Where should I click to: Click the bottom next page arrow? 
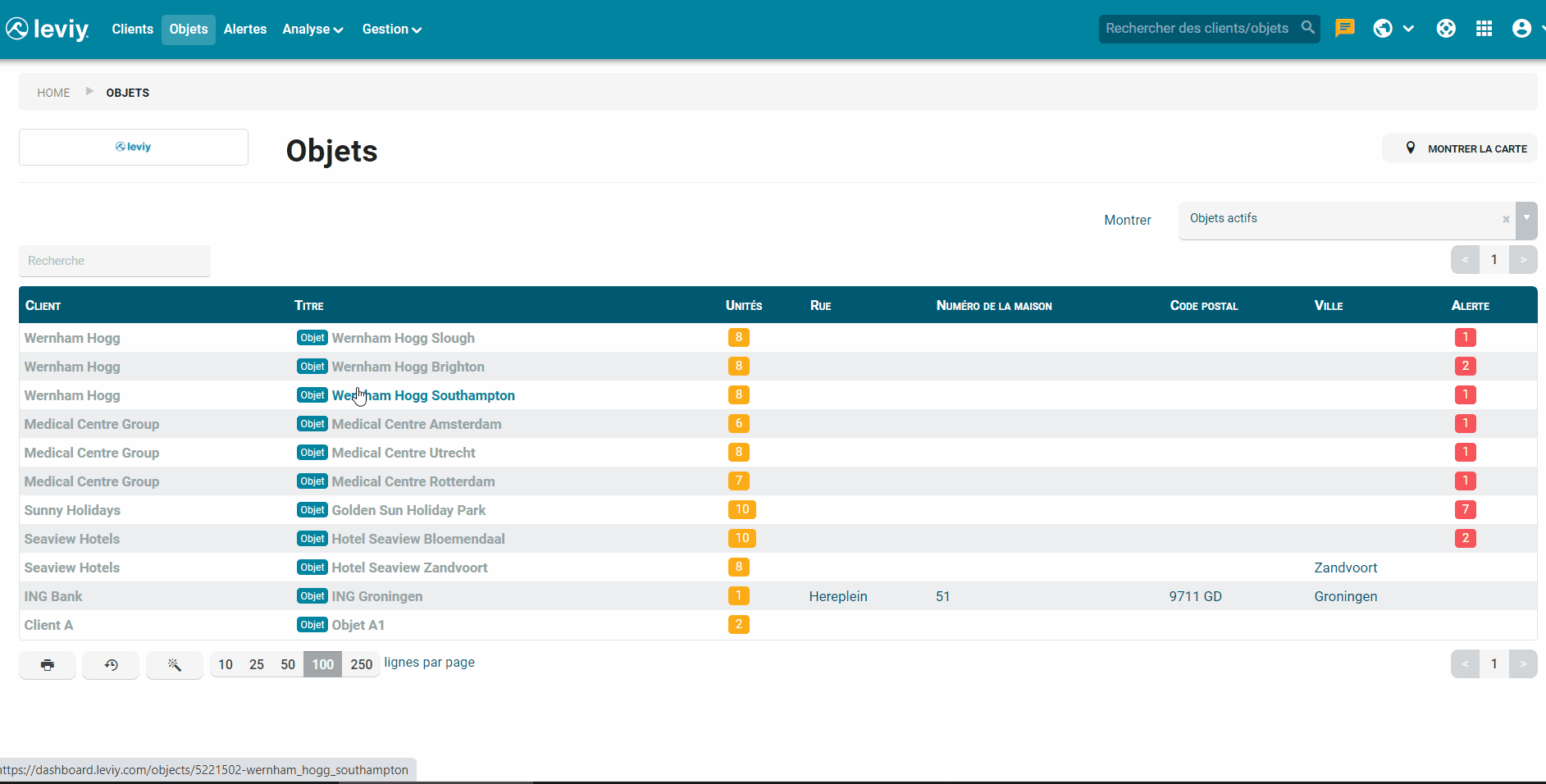point(1523,664)
